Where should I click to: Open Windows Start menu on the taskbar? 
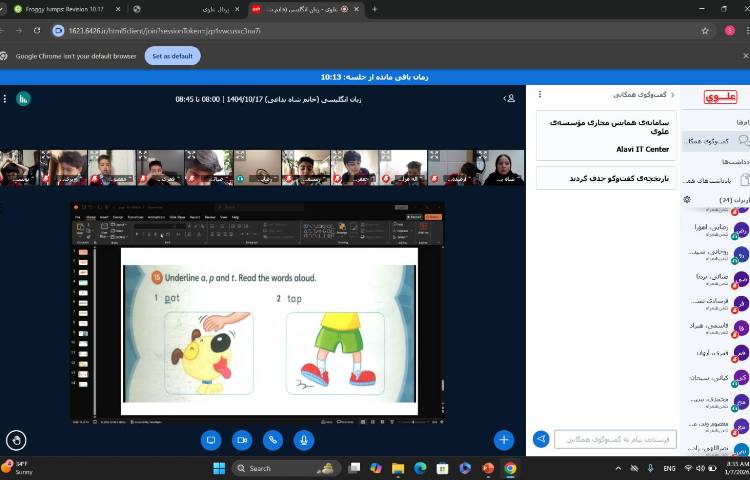tap(218, 468)
